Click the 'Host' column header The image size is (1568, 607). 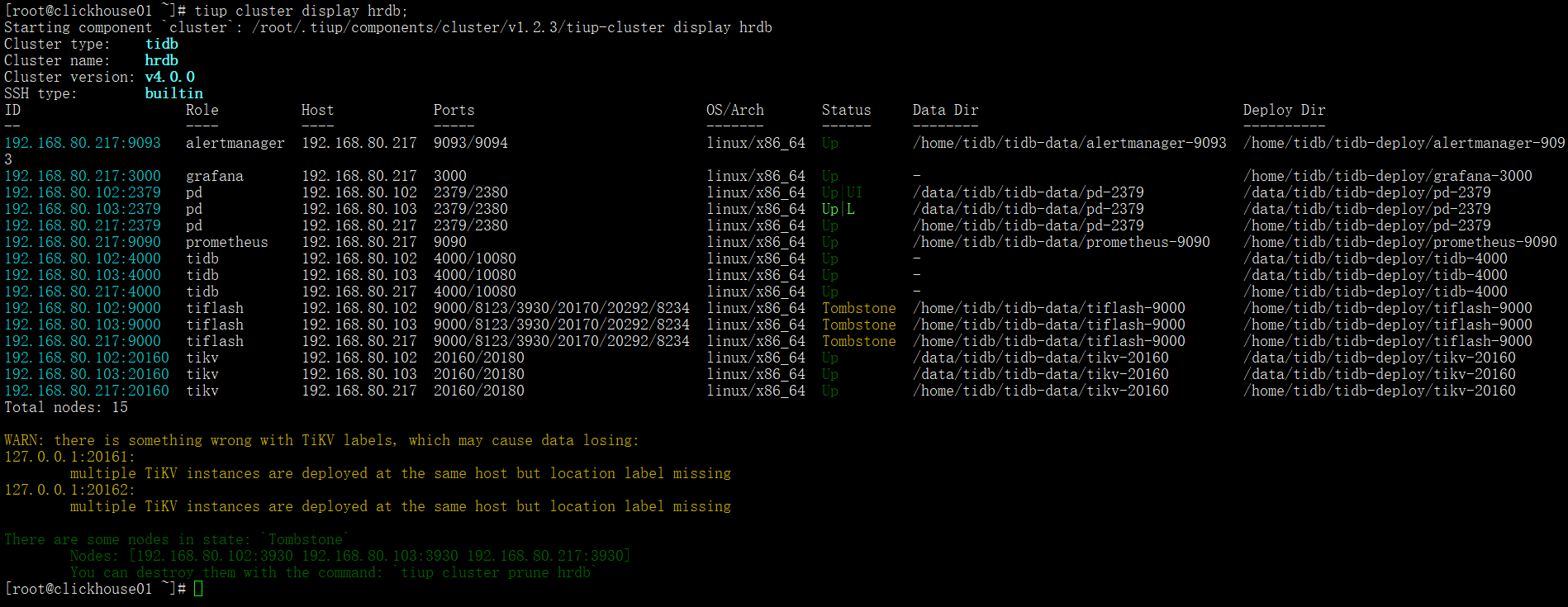point(318,110)
